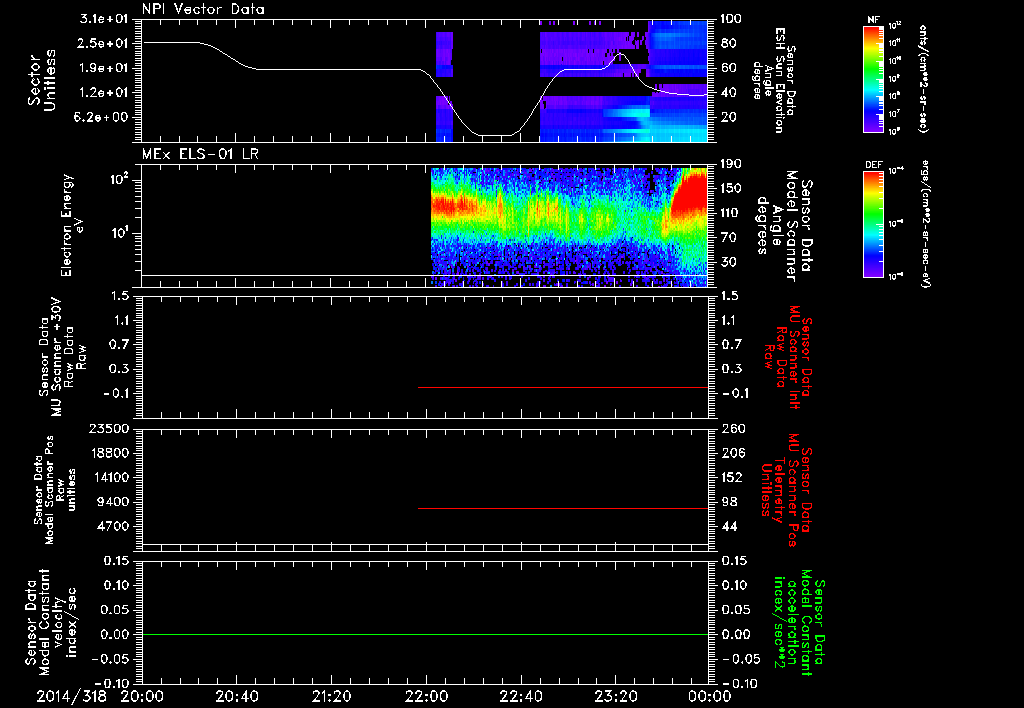The width and height of the screenshot is (1024, 708).
Task: Click the 'MEx ELS-01 LR' panel title
Action: (x=200, y=154)
